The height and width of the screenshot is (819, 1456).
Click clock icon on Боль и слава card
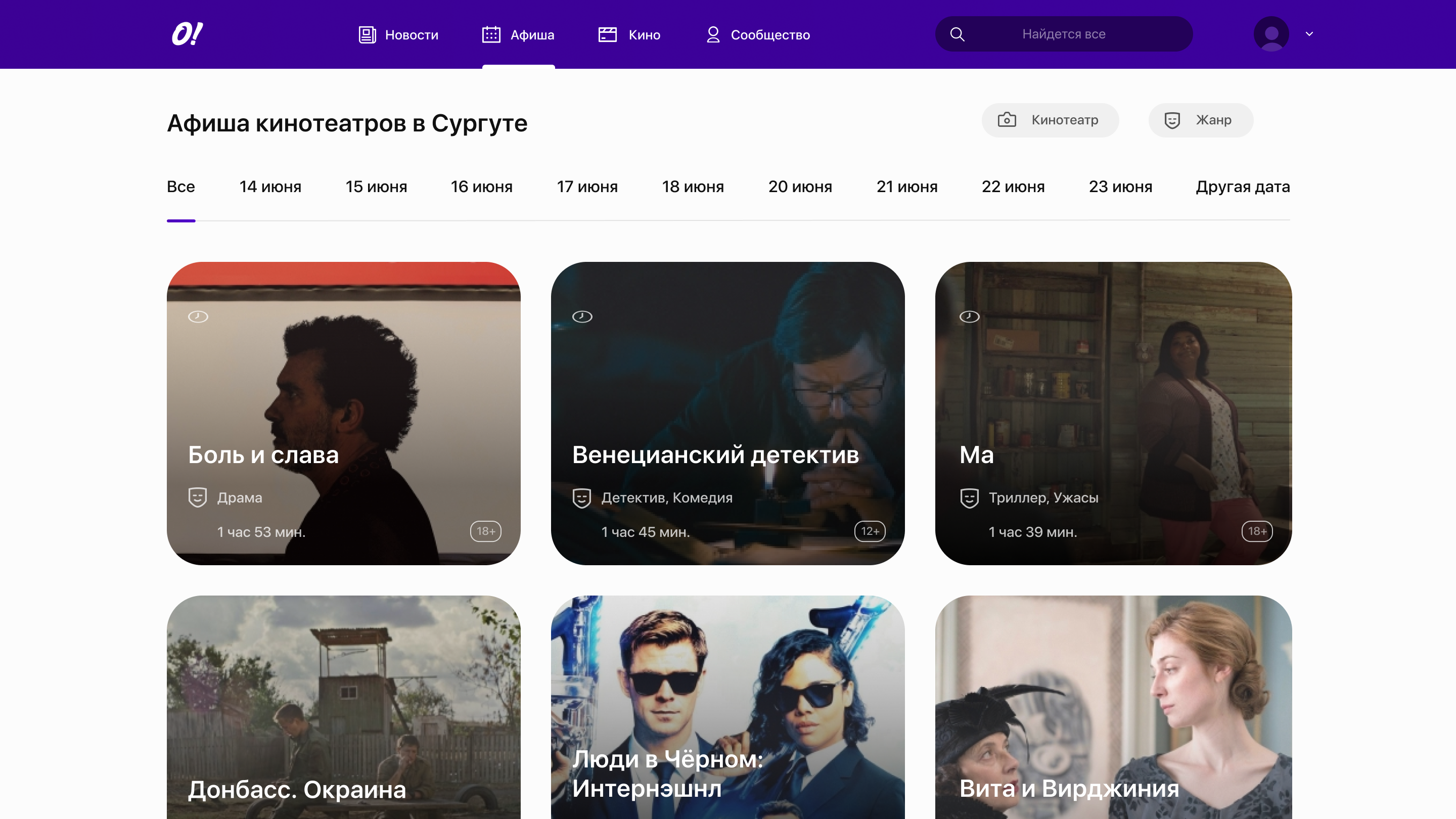pyautogui.click(x=198, y=316)
